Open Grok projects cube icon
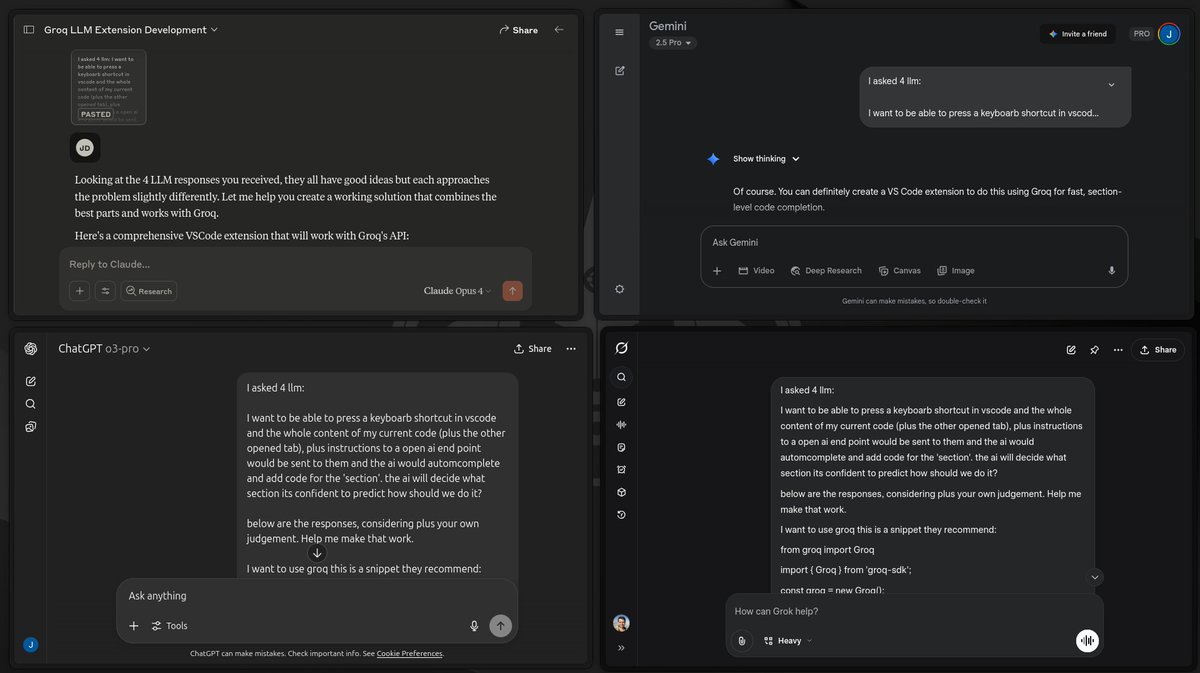This screenshot has height=673, width=1200. coord(621,492)
